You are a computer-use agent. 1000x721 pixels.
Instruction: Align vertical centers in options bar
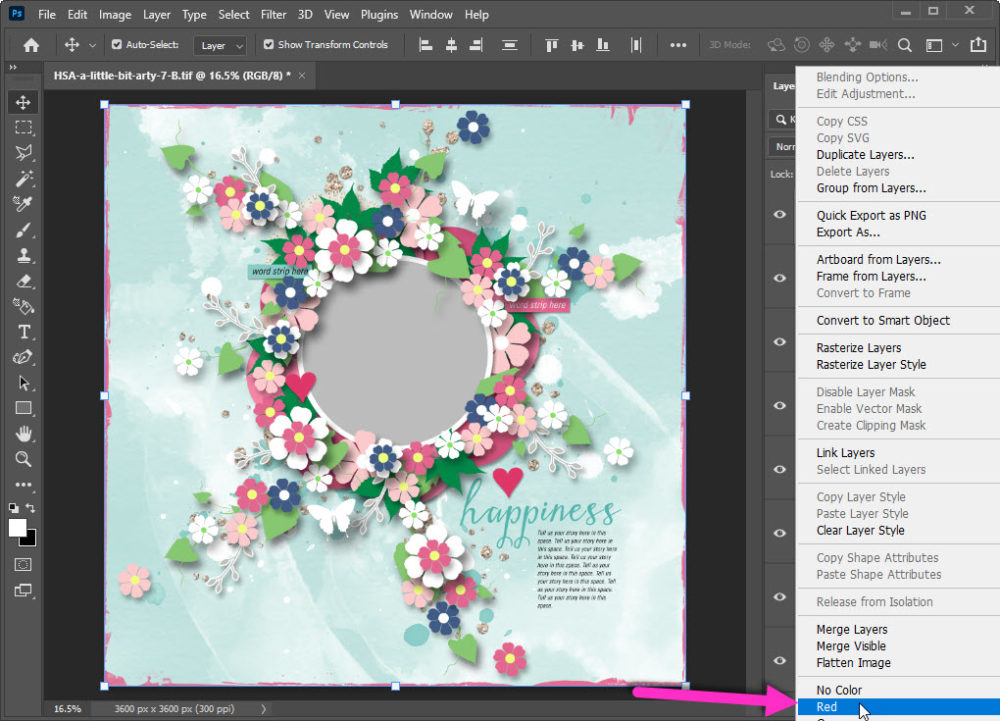(577, 45)
